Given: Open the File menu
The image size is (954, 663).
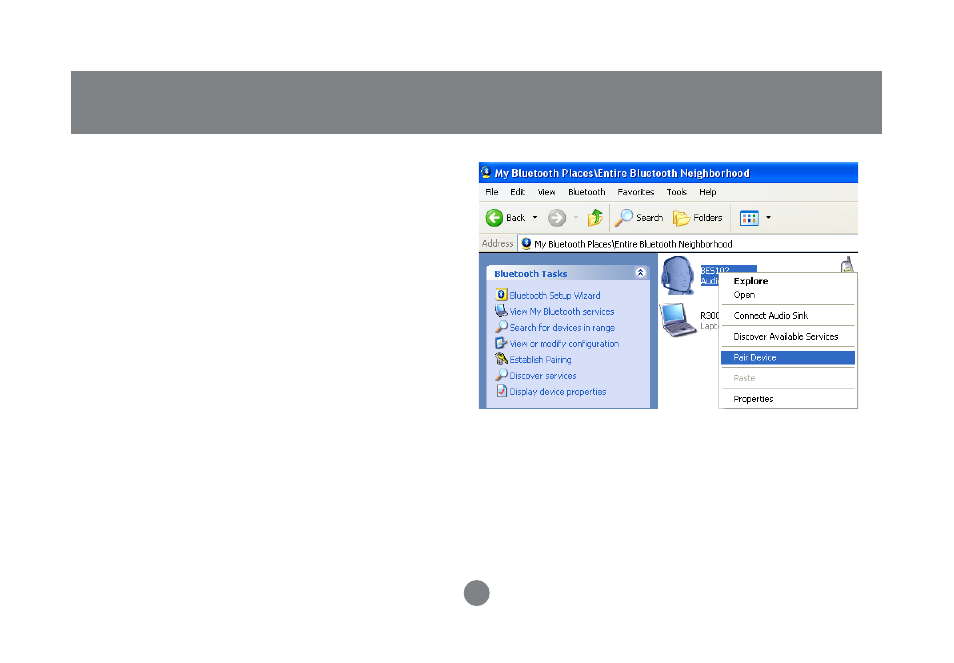Looking at the screenshot, I should point(492,192).
